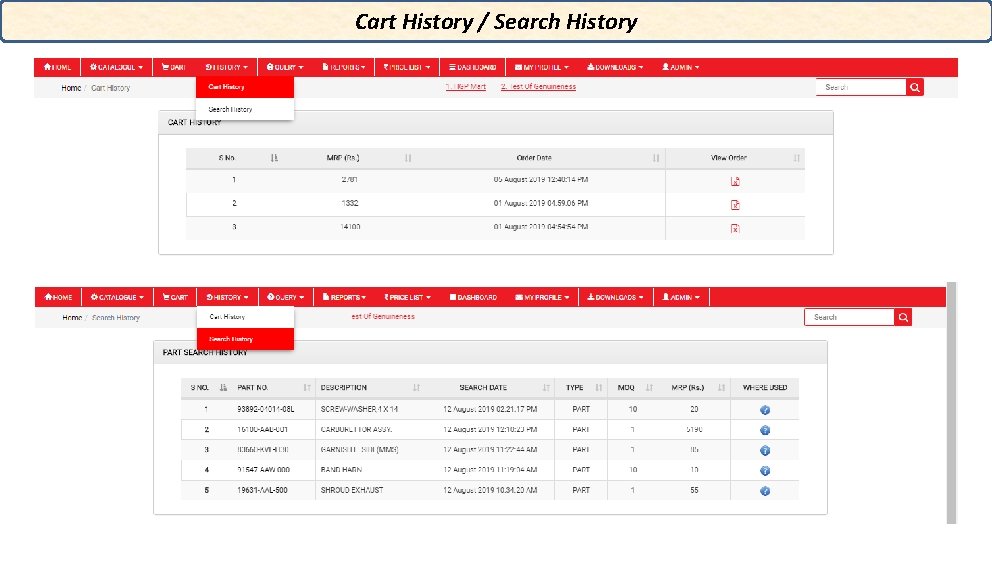Click Where Used icon for SCREW-WASHER row

(765, 410)
